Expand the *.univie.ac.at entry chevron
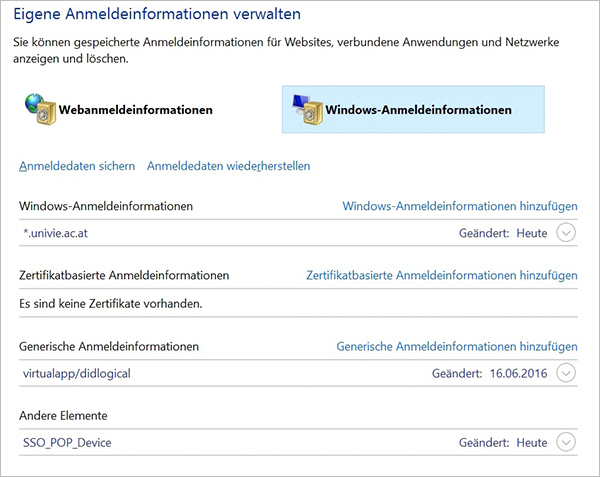This screenshot has width=600, height=477. (x=566, y=233)
